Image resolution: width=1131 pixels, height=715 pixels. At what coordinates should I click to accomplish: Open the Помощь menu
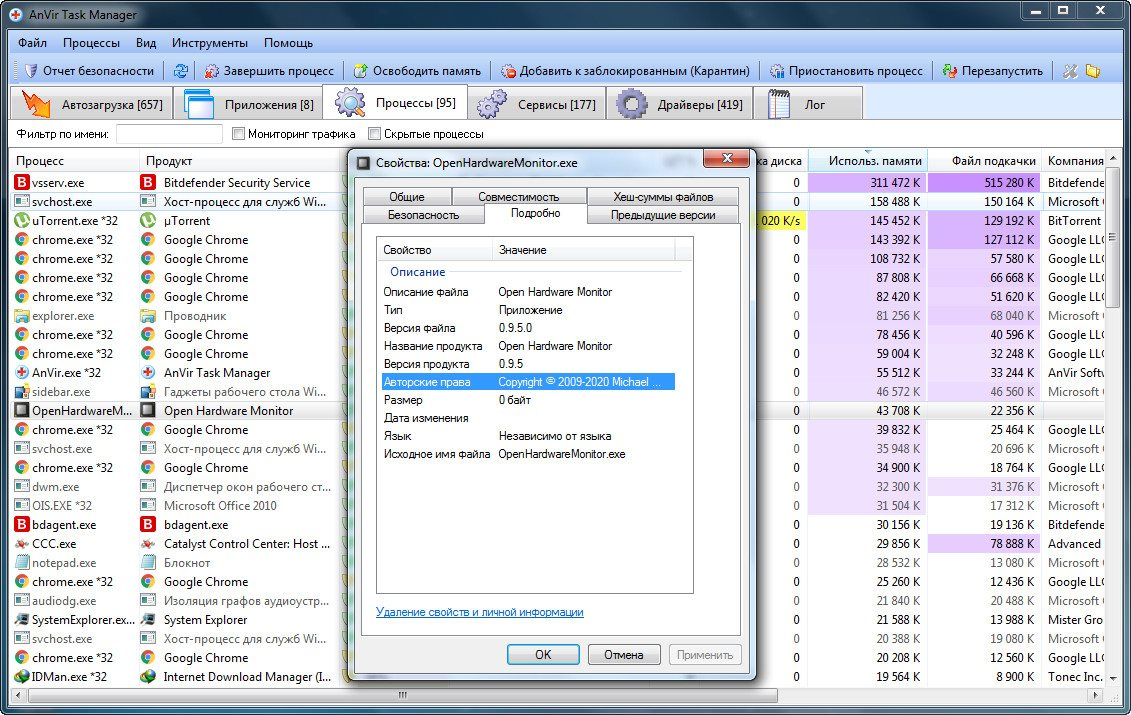(x=288, y=43)
